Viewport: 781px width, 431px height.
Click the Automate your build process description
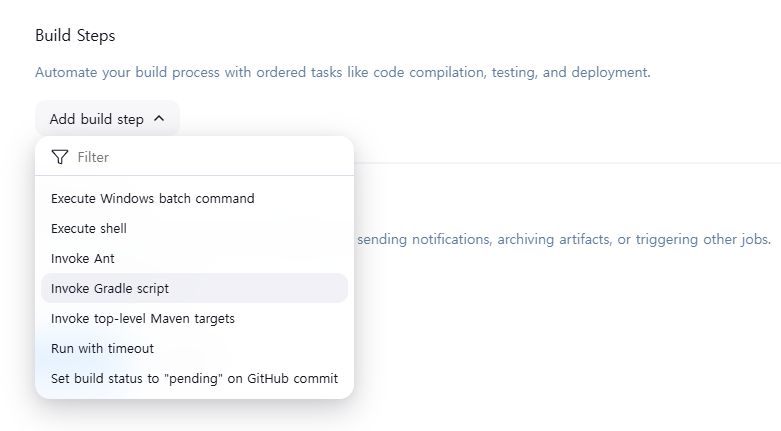click(x=343, y=72)
